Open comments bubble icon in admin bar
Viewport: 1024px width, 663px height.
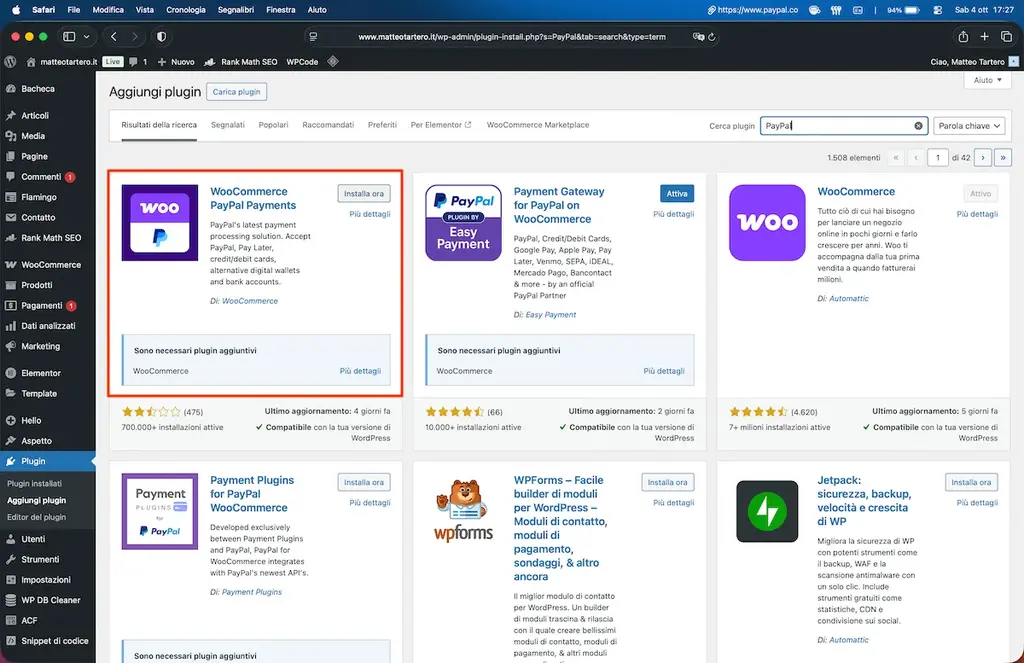pos(134,61)
